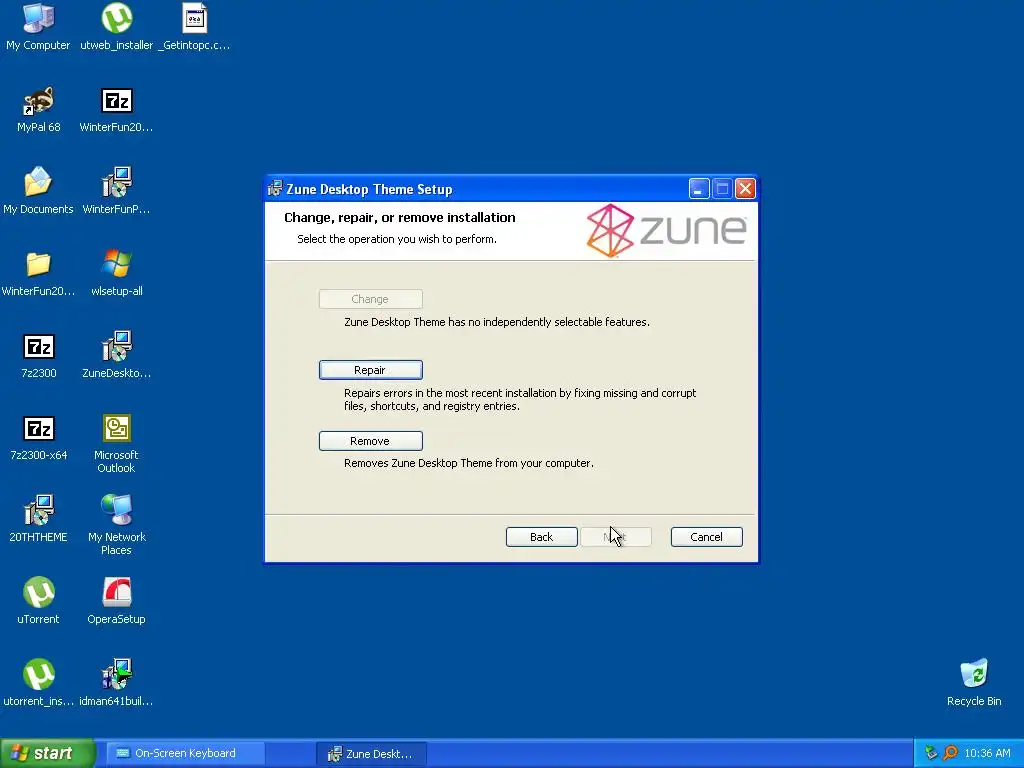Viewport: 1024px width, 768px height.
Task: Select the 7z2300 desktop icon
Action: [38, 355]
